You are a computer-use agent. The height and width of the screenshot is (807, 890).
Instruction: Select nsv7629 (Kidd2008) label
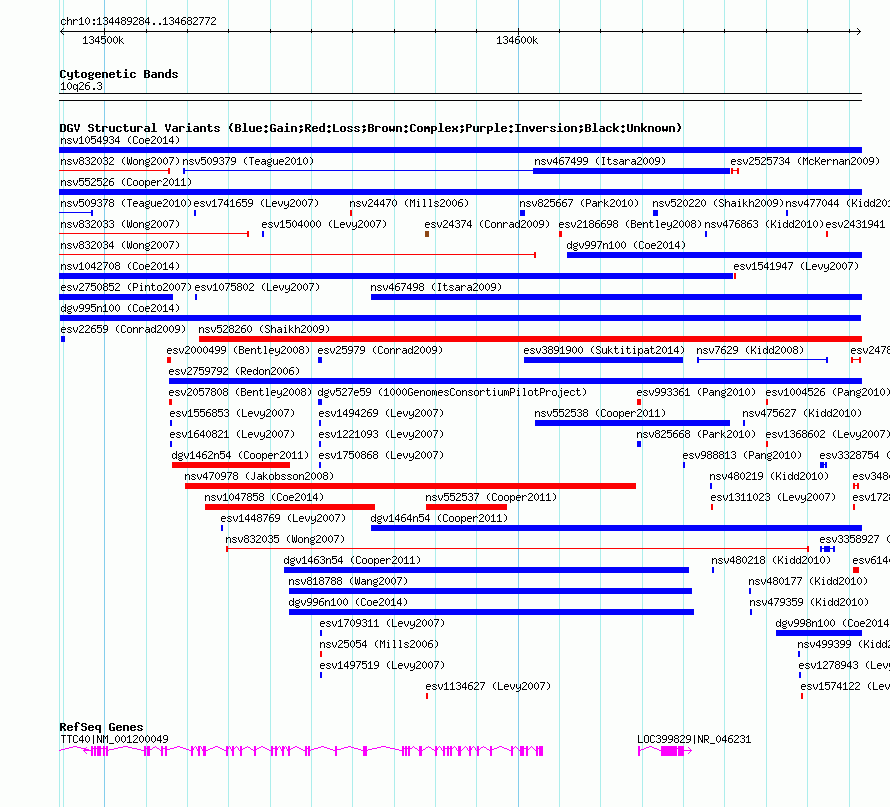(x=750, y=350)
